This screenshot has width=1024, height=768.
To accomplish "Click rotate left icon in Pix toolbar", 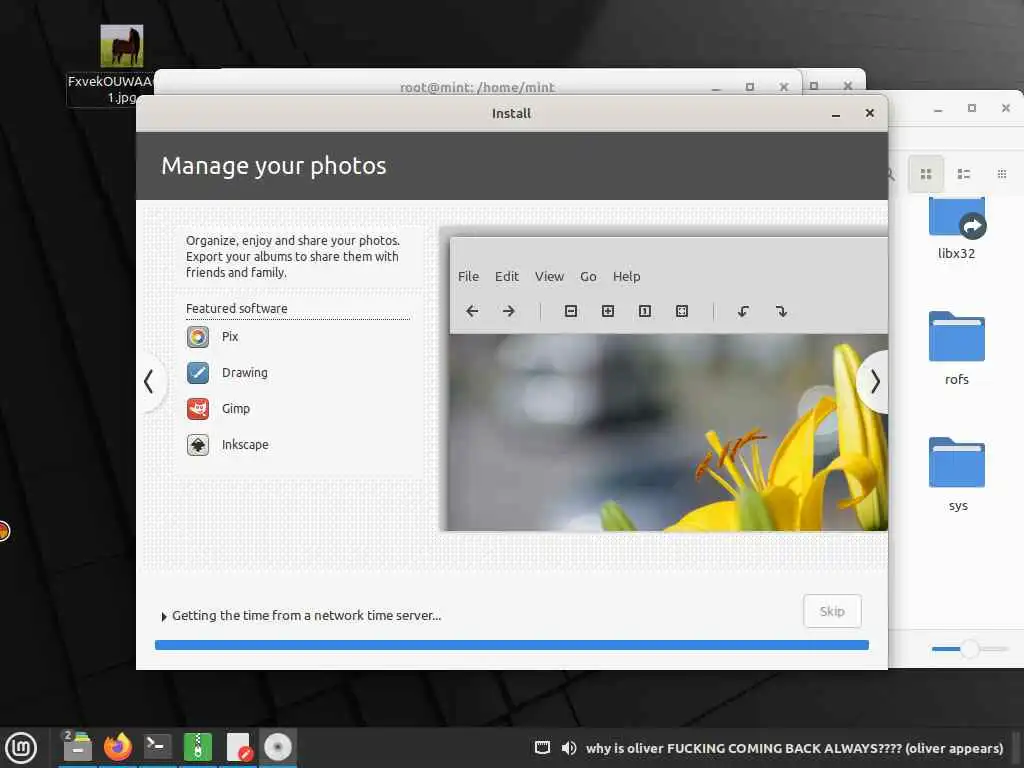I will point(743,311).
